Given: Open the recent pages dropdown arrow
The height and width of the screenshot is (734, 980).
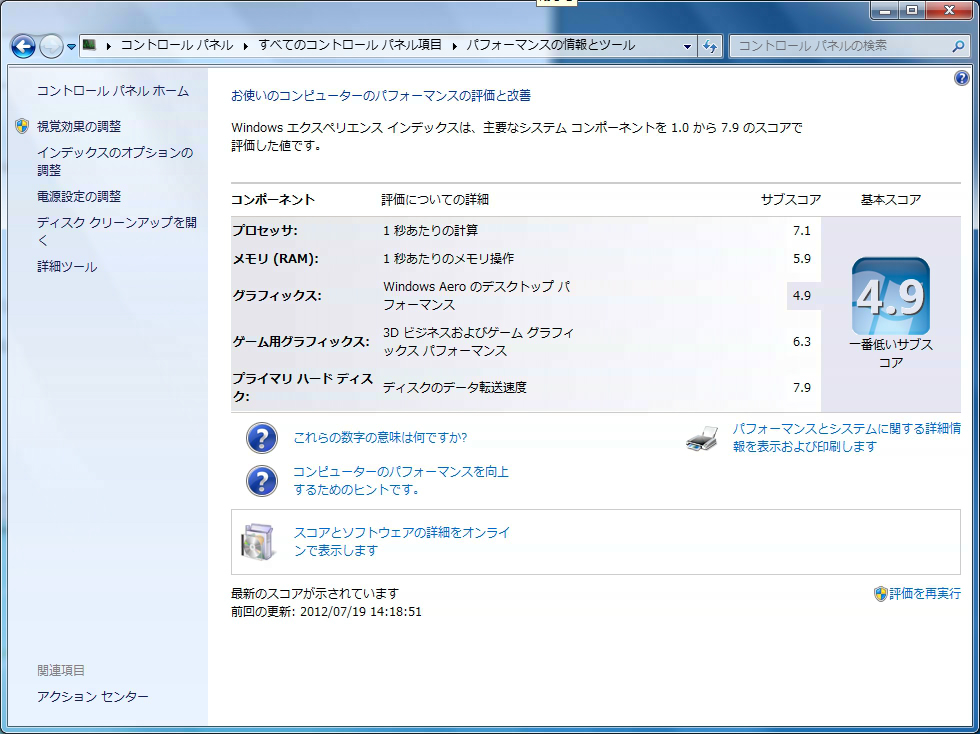Looking at the screenshot, I should [71, 46].
